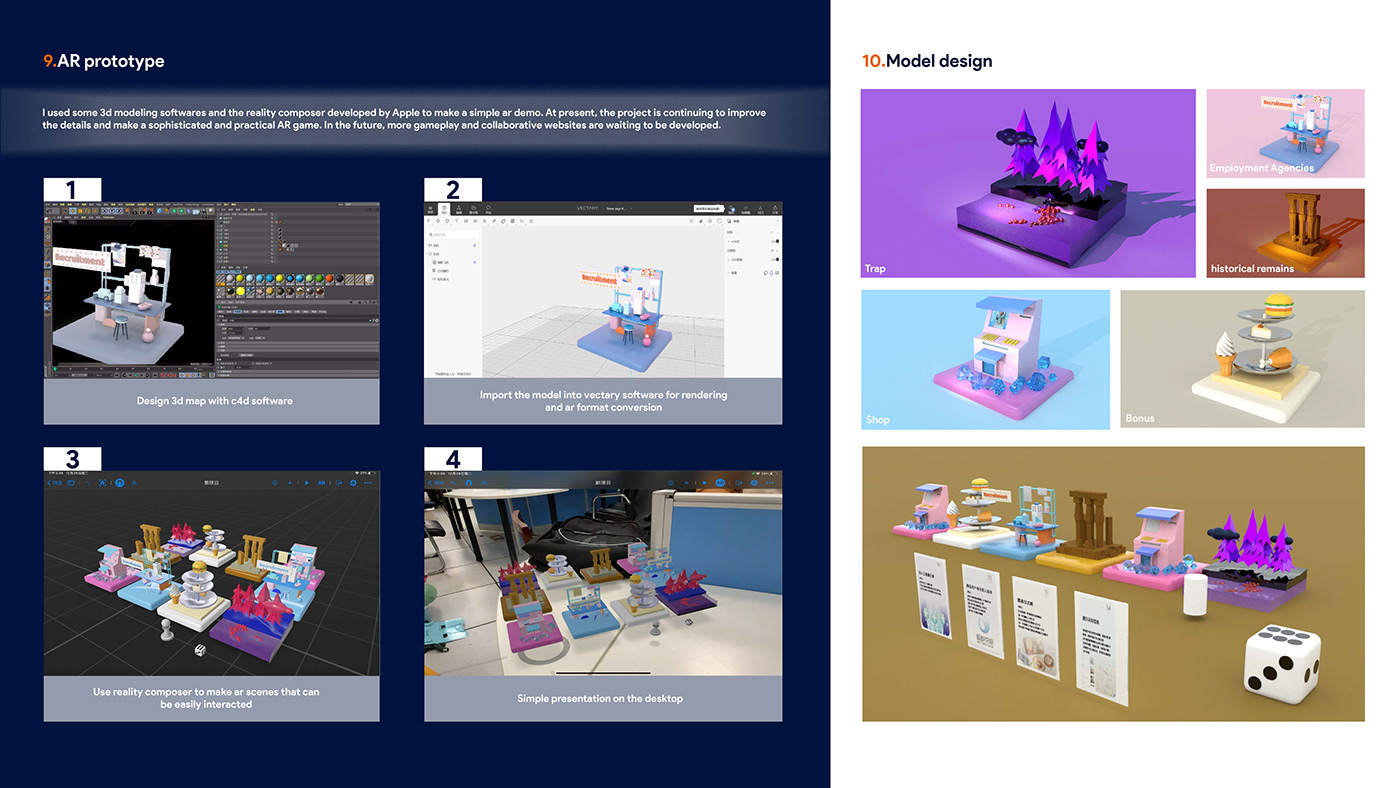This screenshot has height=788, width=1400.
Task: Click the "Employment Agencies" label text
Action: click(1262, 168)
